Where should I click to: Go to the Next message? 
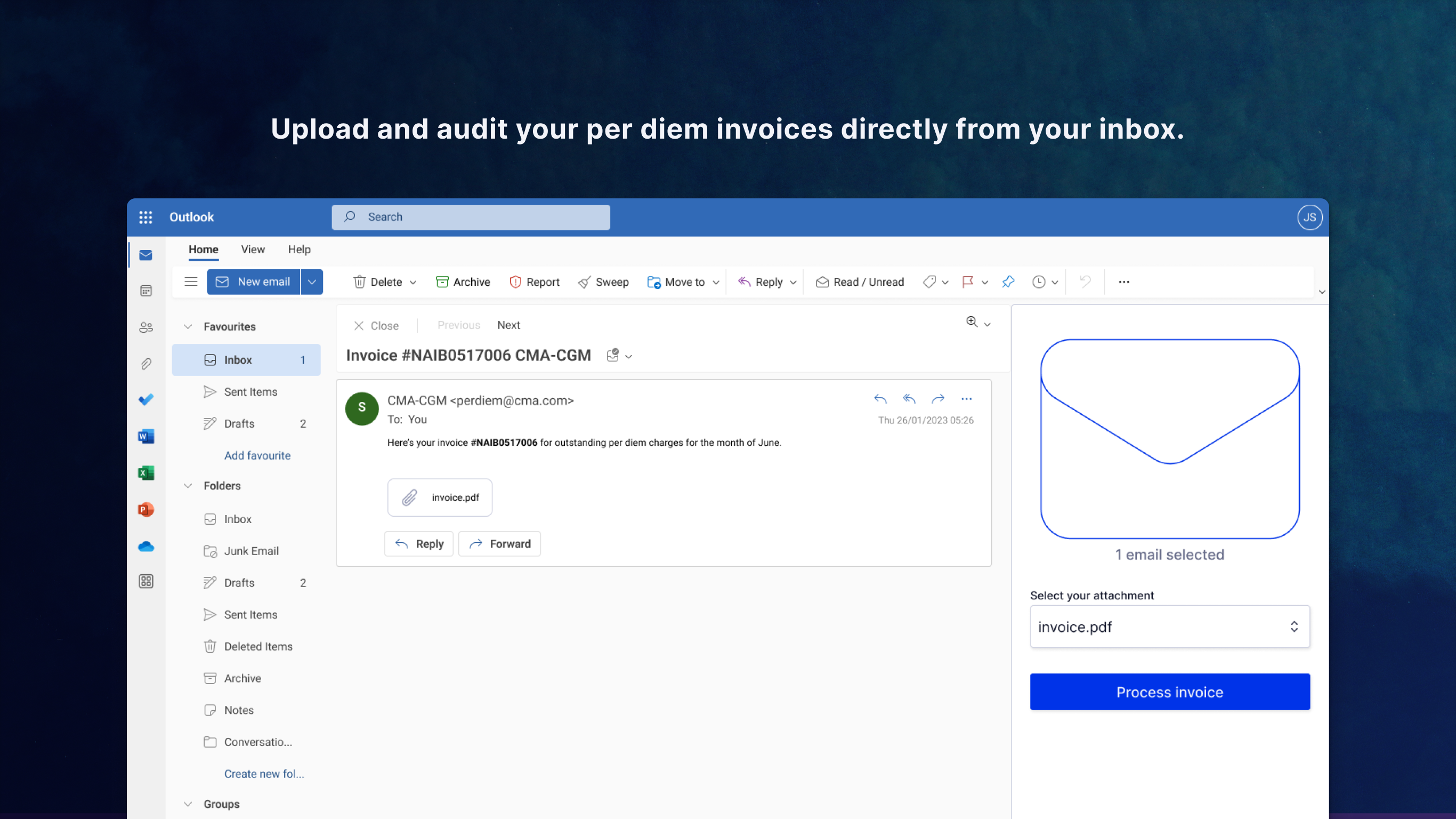pyautogui.click(x=508, y=325)
